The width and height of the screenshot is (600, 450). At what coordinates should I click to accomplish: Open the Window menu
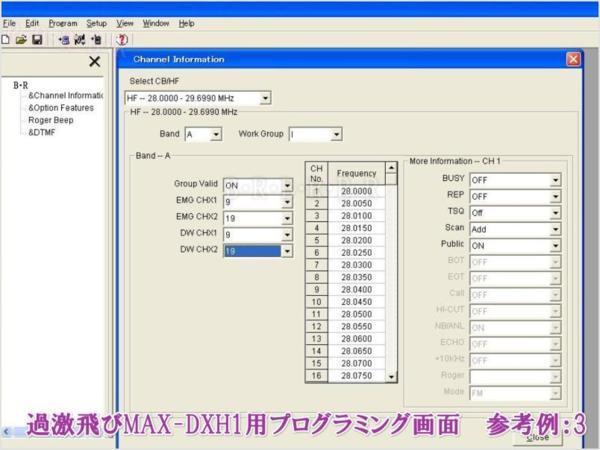tap(156, 23)
